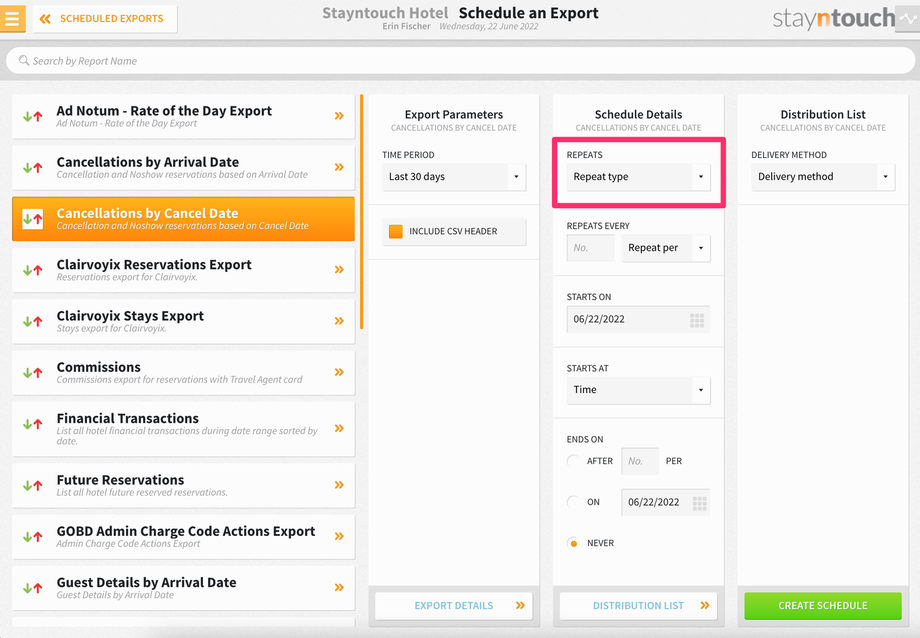Open Future Reservations chevron

pyautogui.click(x=339, y=485)
